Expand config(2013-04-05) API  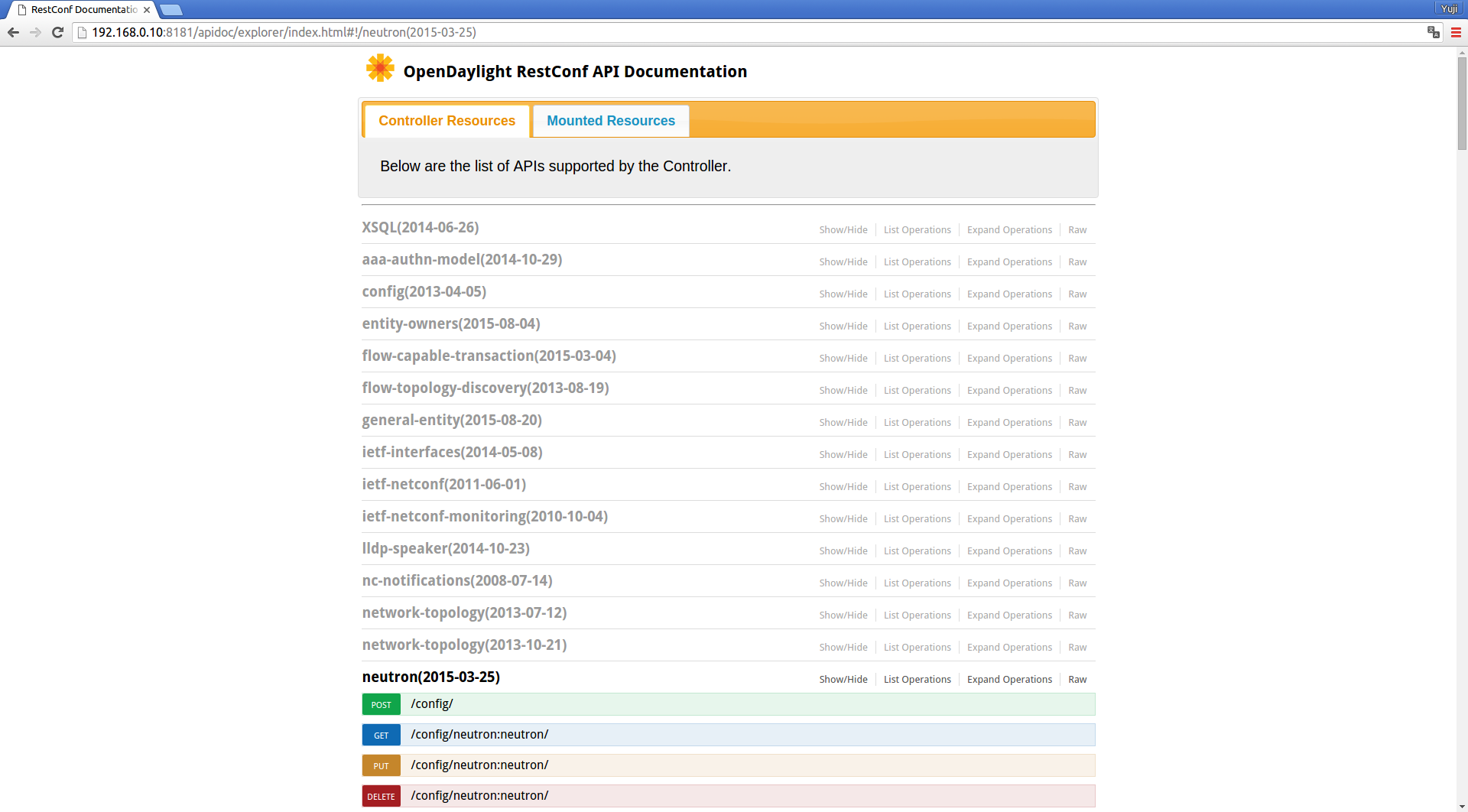(x=424, y=292)
